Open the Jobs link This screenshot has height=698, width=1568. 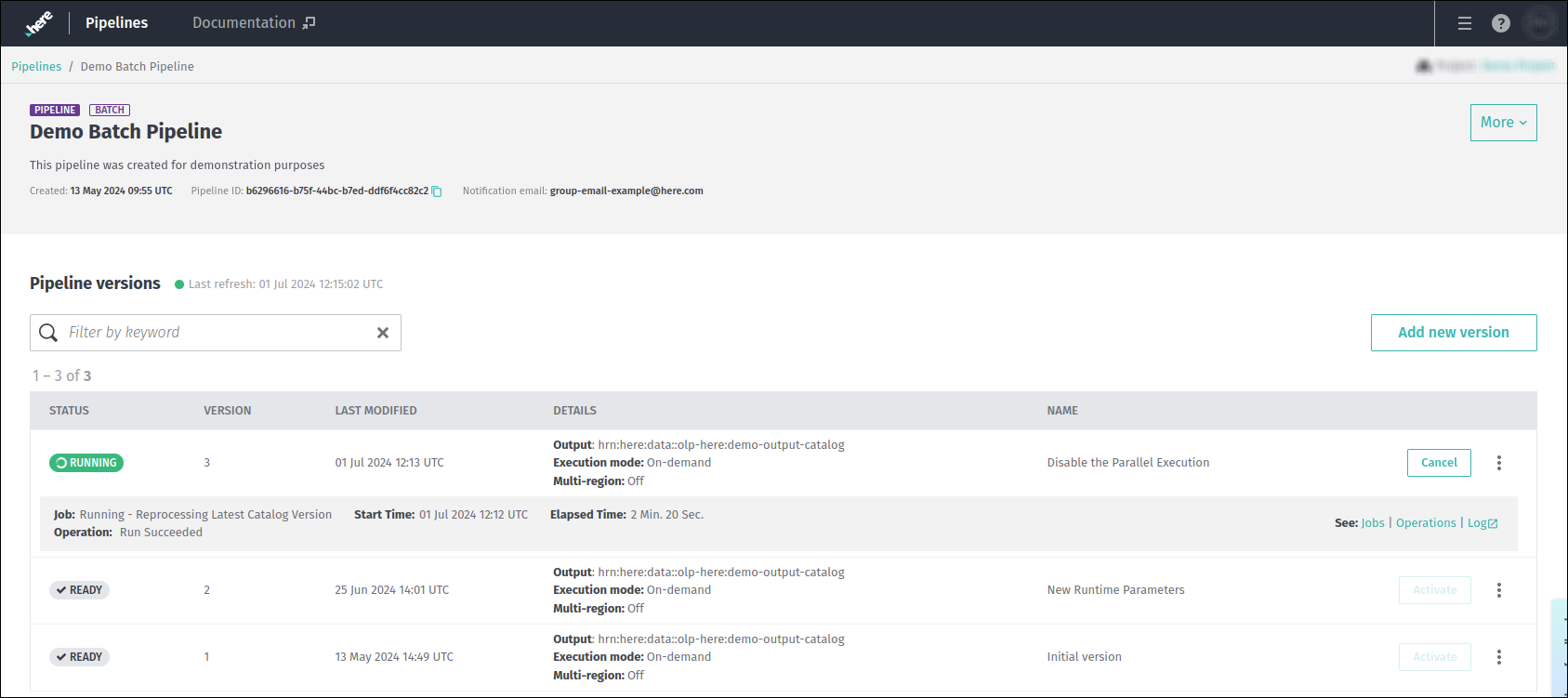[1373, 523]
